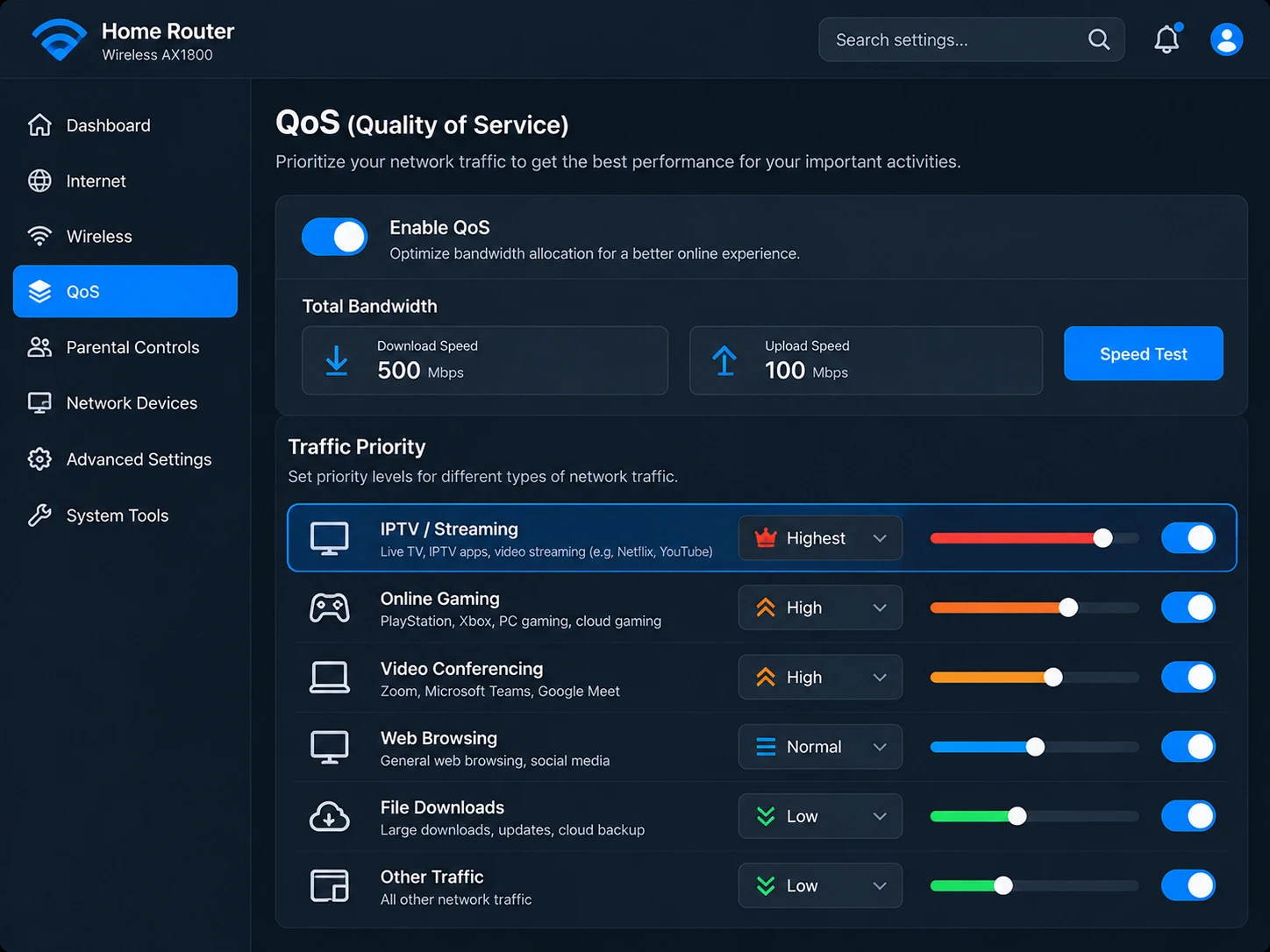Click the Download Speed 500 Mbps field

click(x=485, y=360)
